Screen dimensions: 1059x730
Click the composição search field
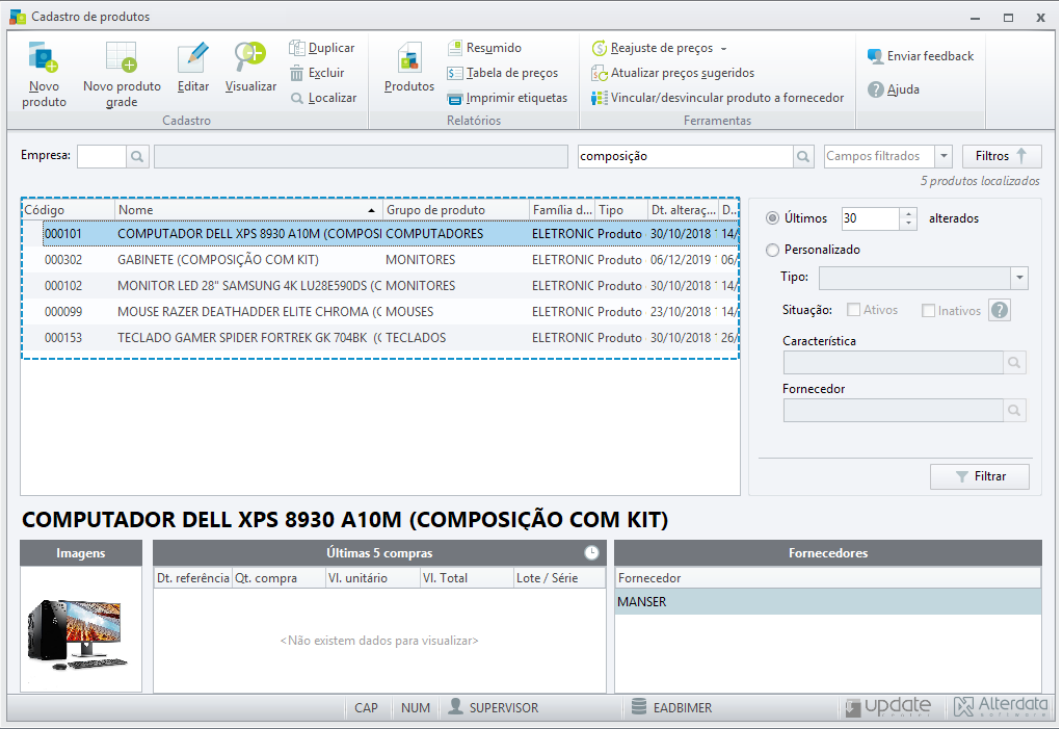pos(686,157)
